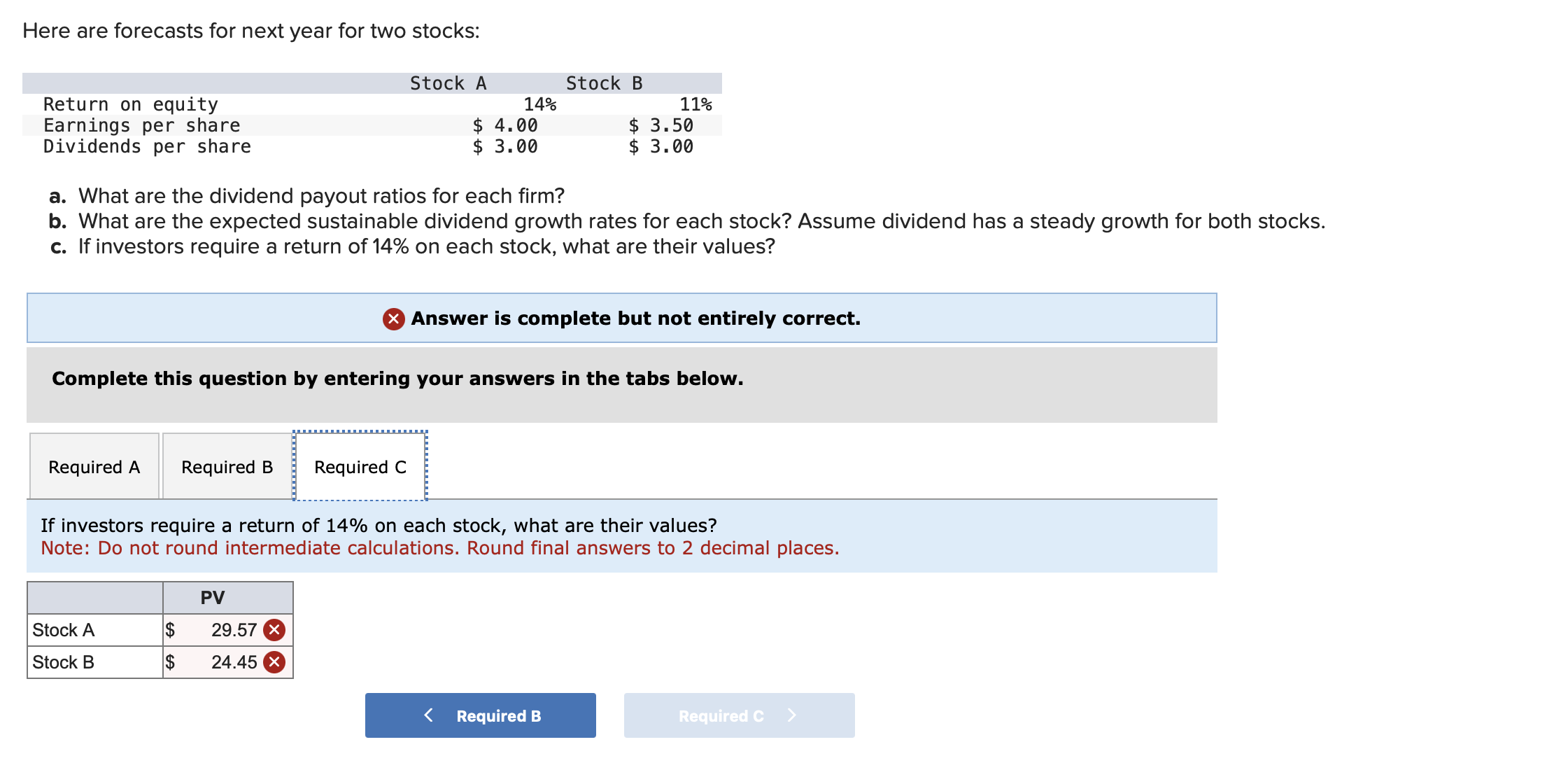
Task: Click the red X icon beside Stock B's PV value
Action: tap(274, 661)
